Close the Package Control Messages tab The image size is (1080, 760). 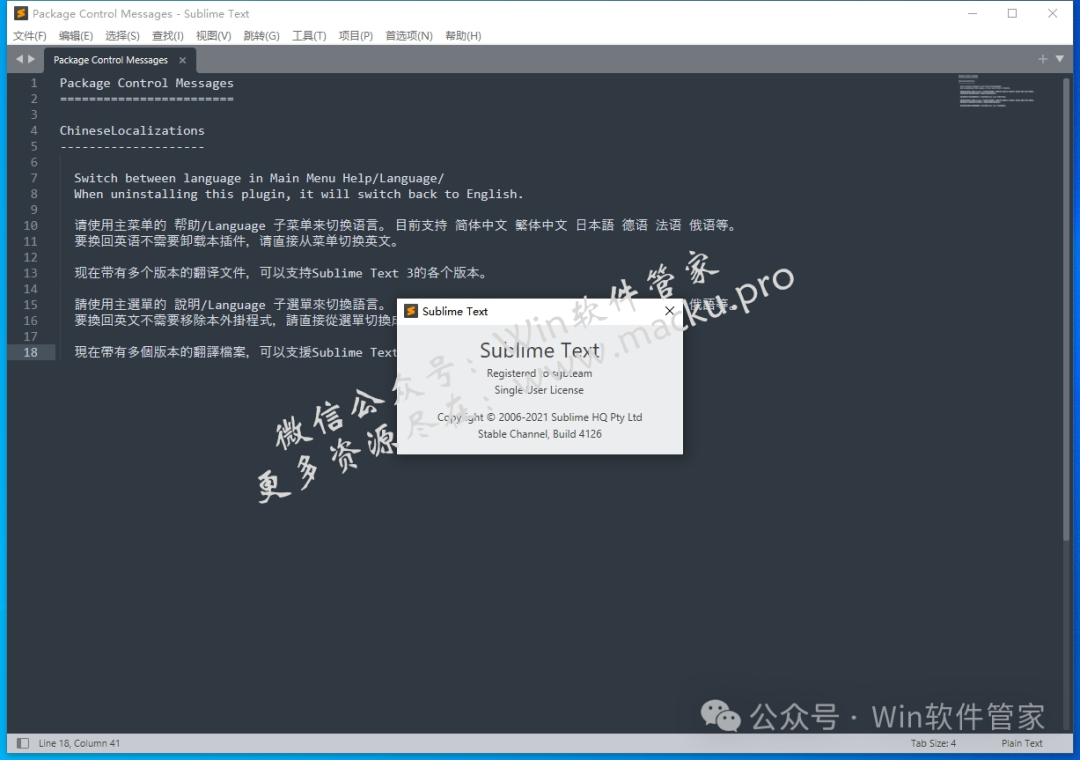pos(183,60)
